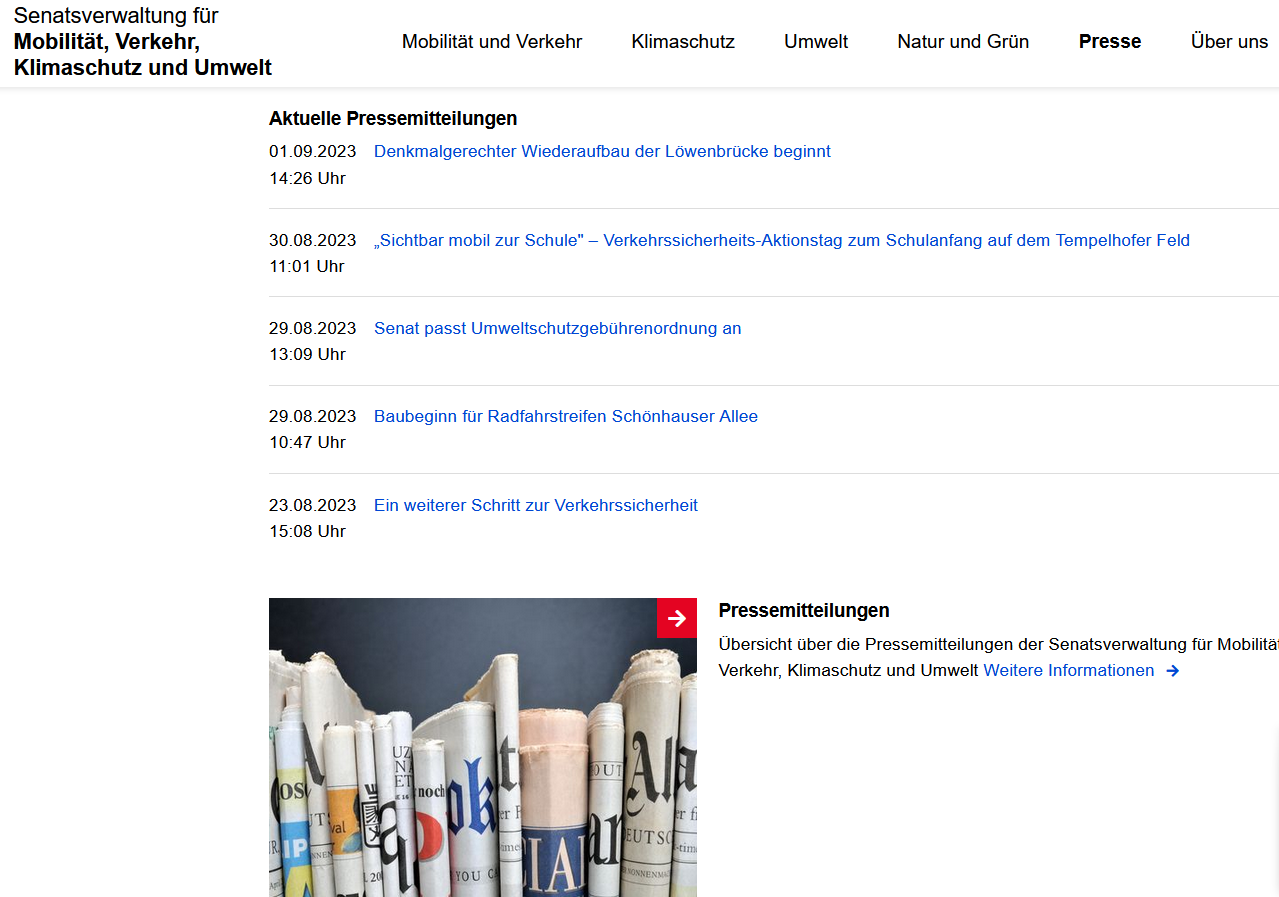Viewport: 1279px width, 897px height.
Task: Click the blue arrow beside Weitere Informationen
Action: pyautogui.click(x=1172, y=670)
